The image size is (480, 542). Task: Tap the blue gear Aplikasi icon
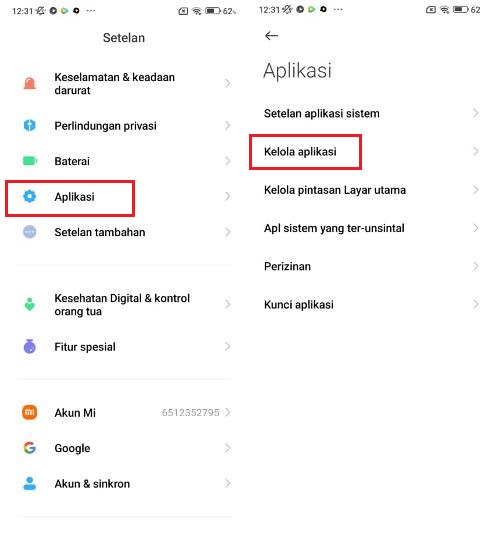pos(30,196)
